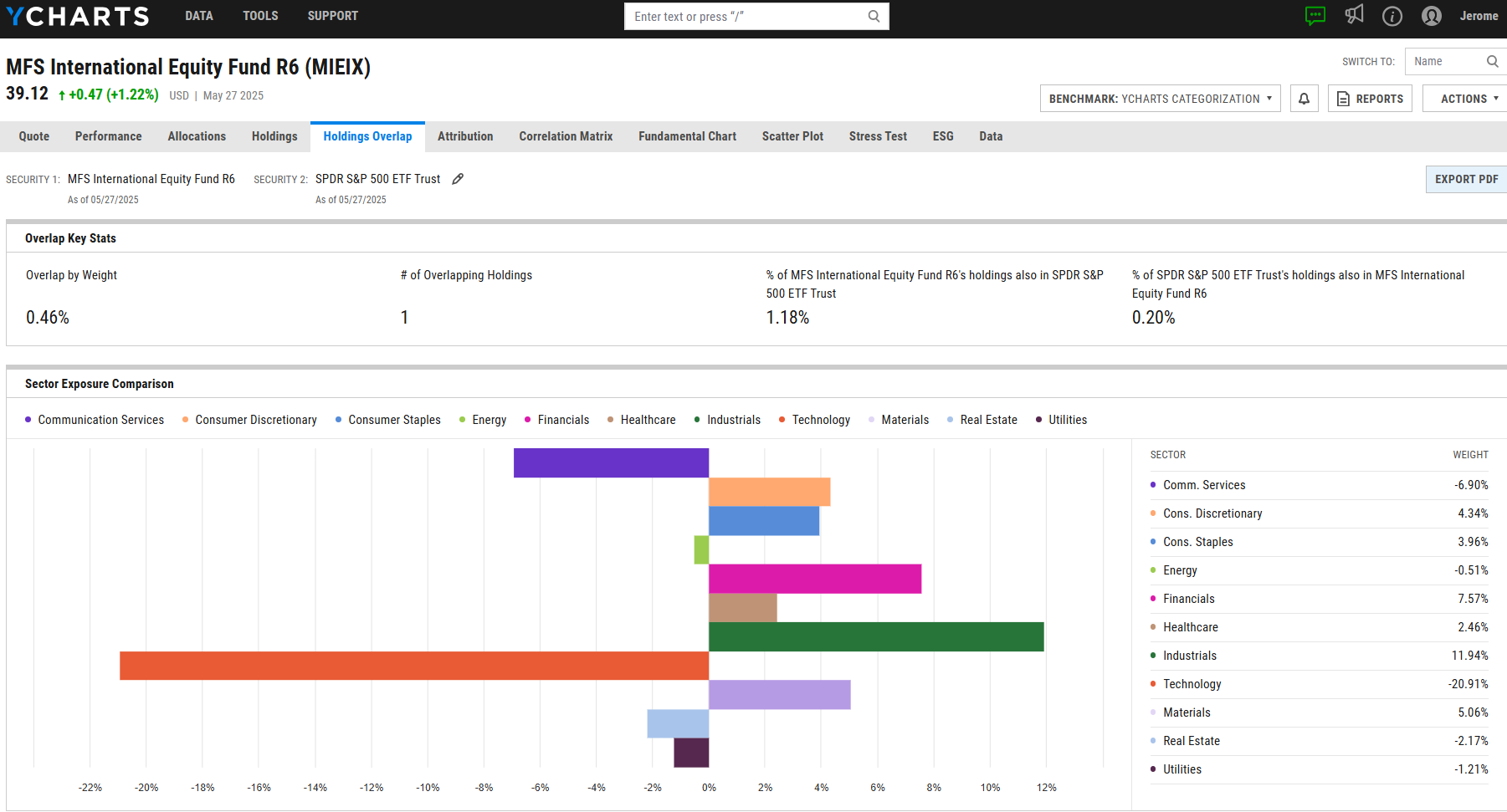Open the SPDR S&P 500 ETF Trust link
The image size is (1507, 812).
[x=377, y=178]
